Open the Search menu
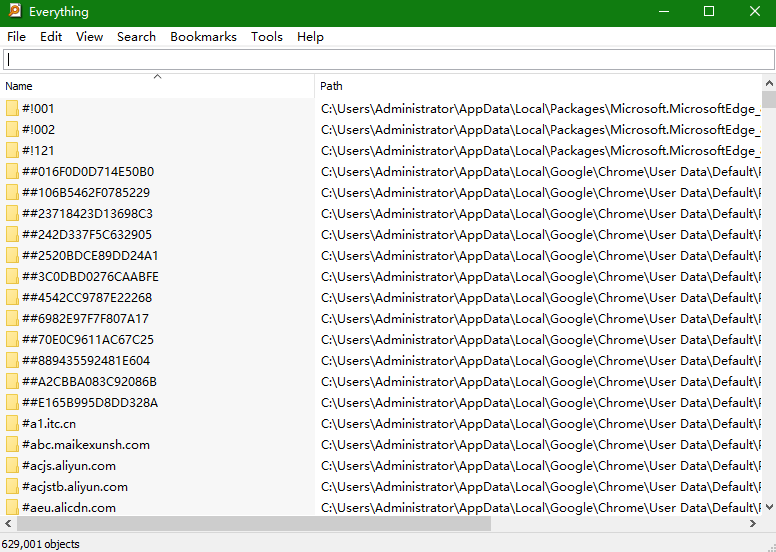Image resolution: width=776 pixels, height=552 pixels. pos(136,37)
